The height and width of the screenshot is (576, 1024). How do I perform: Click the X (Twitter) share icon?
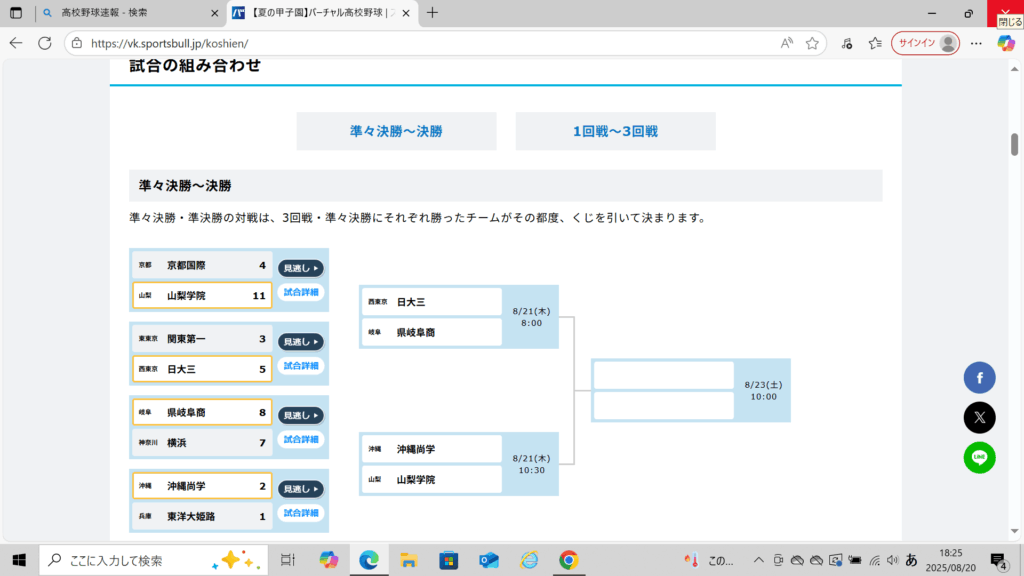pyautogui.click(x=979, y=417)
